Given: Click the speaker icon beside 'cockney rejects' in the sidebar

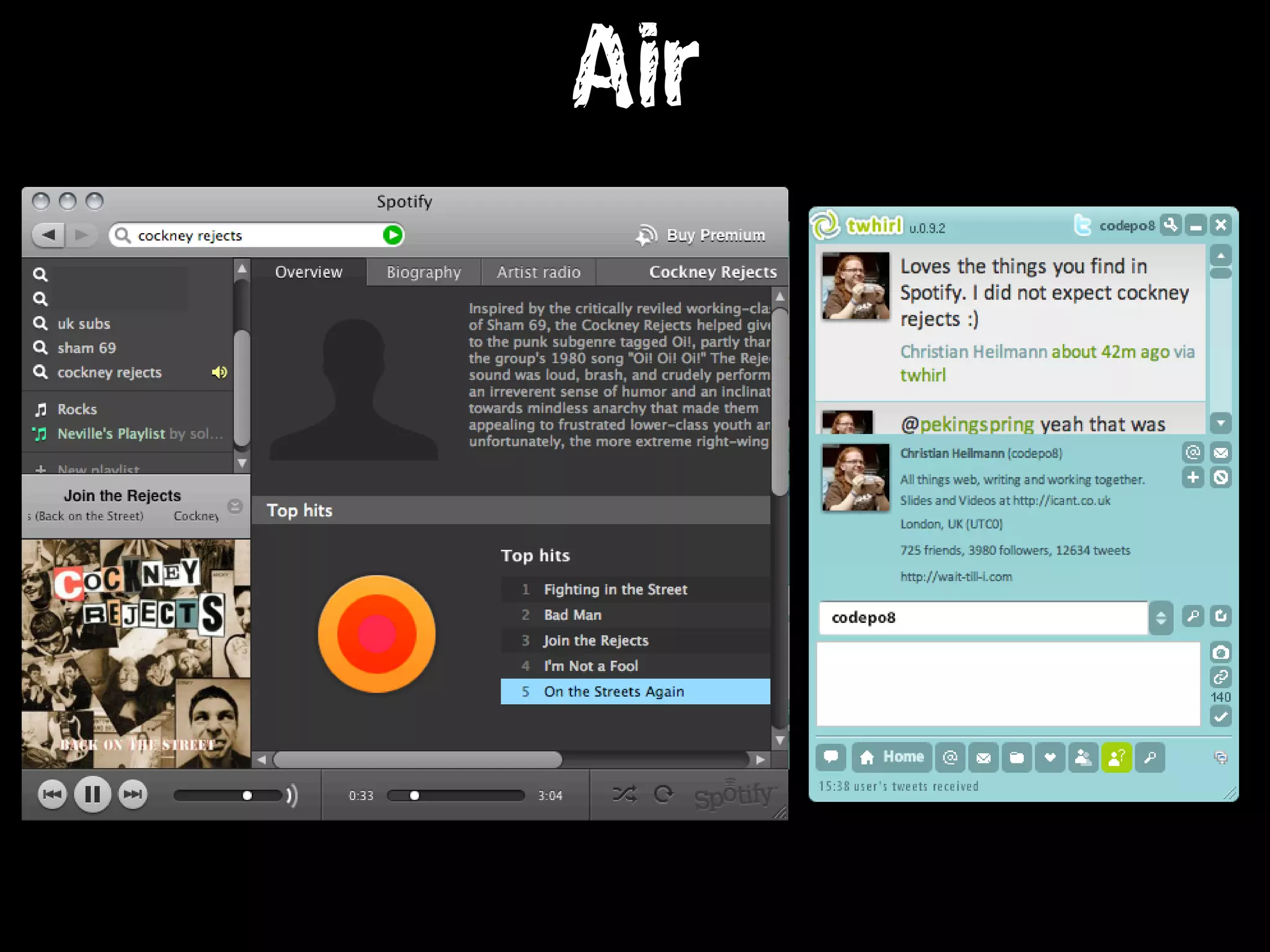Looking at the screenshot, I should pyautogui.click(x=220, y=372).
